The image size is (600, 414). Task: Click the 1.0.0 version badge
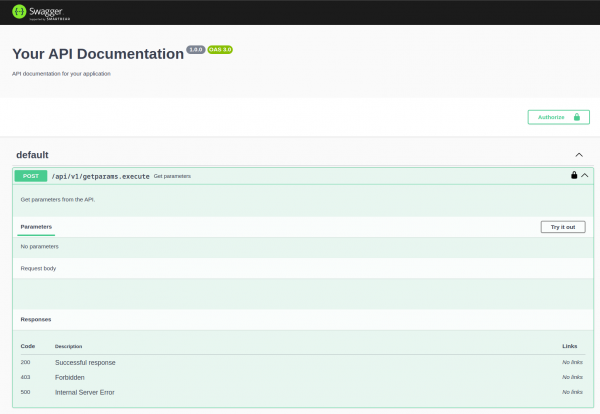click(x=195, y=49)
